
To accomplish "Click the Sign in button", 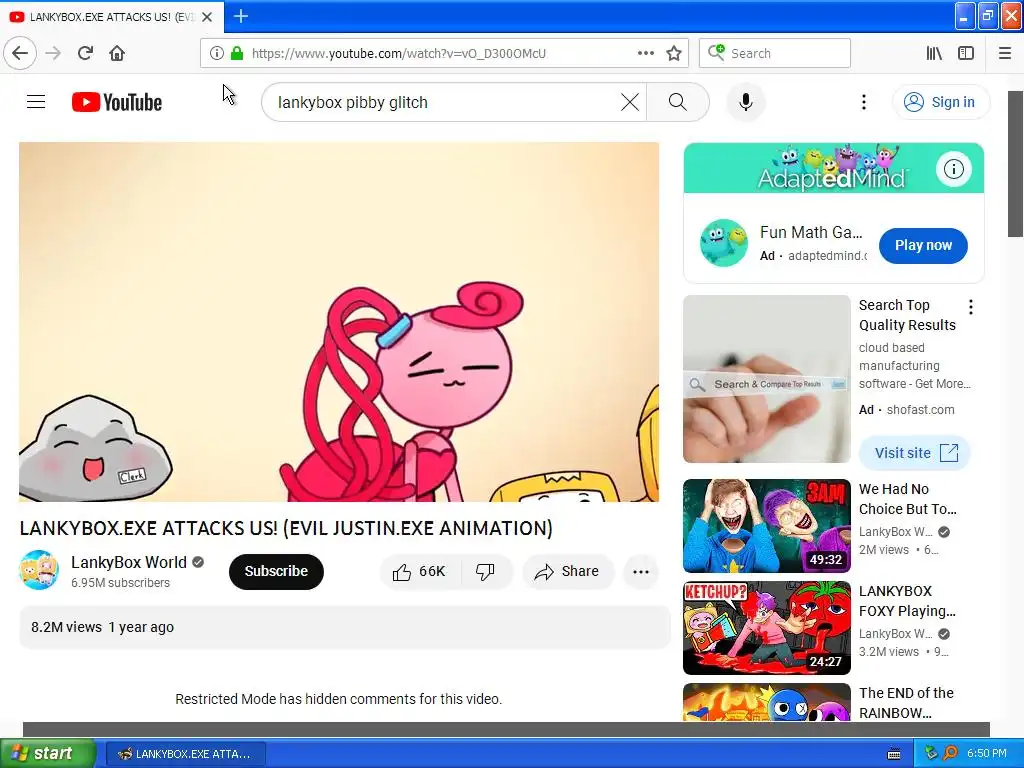I will [940, 102].
